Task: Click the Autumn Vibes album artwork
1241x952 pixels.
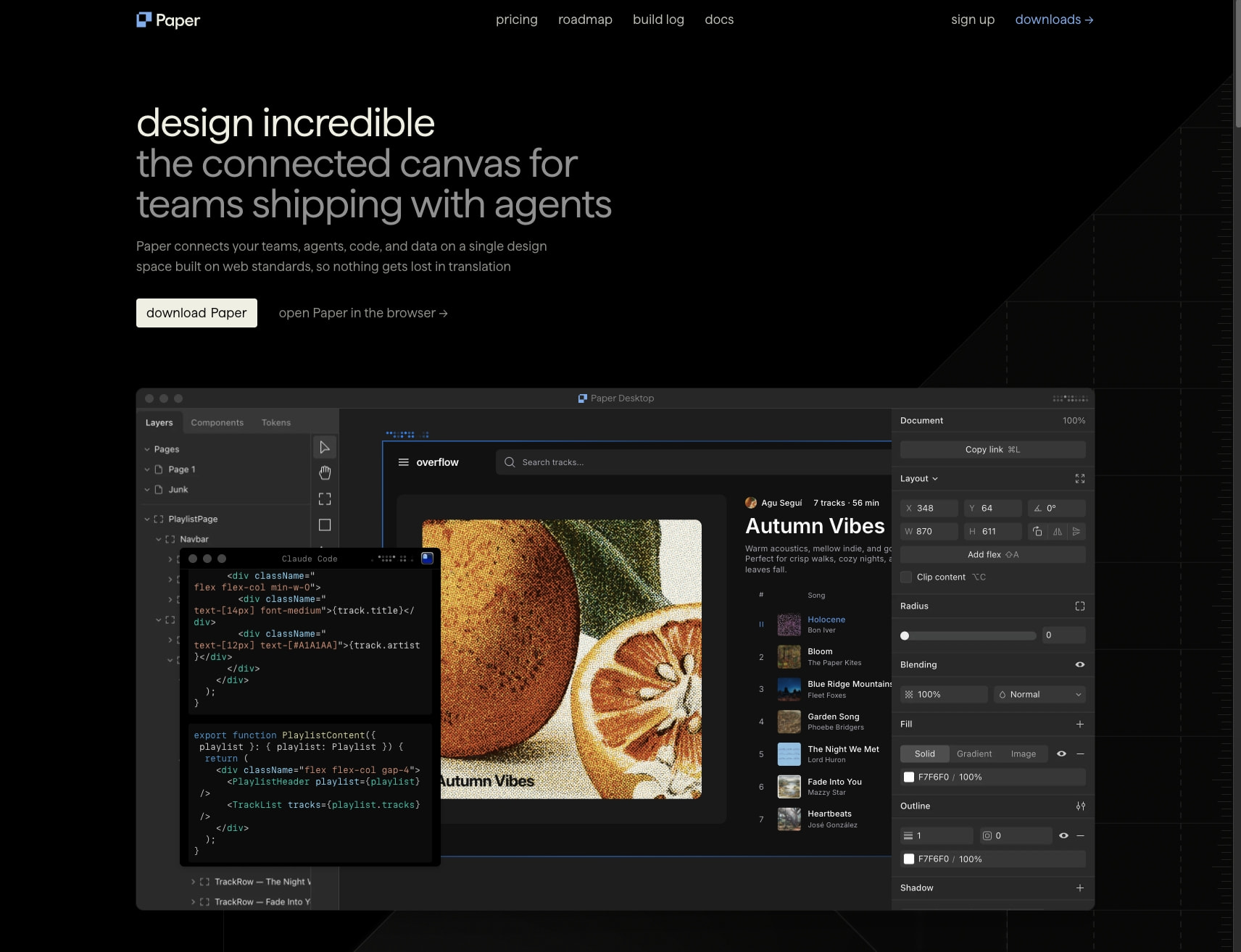Action: tap(562, 659)
